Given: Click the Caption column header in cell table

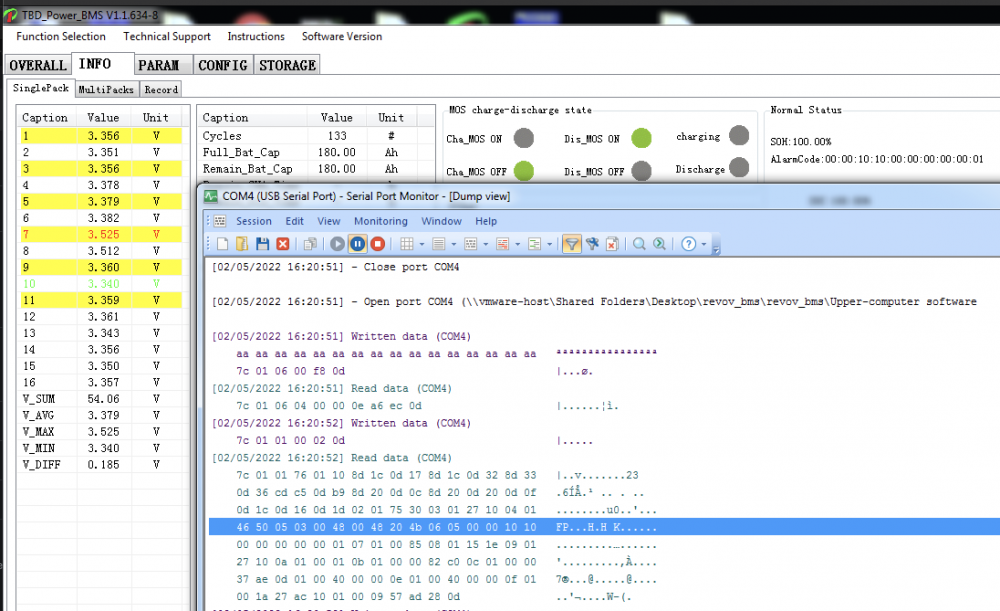Looking at the screenshot, I should 45,117.
